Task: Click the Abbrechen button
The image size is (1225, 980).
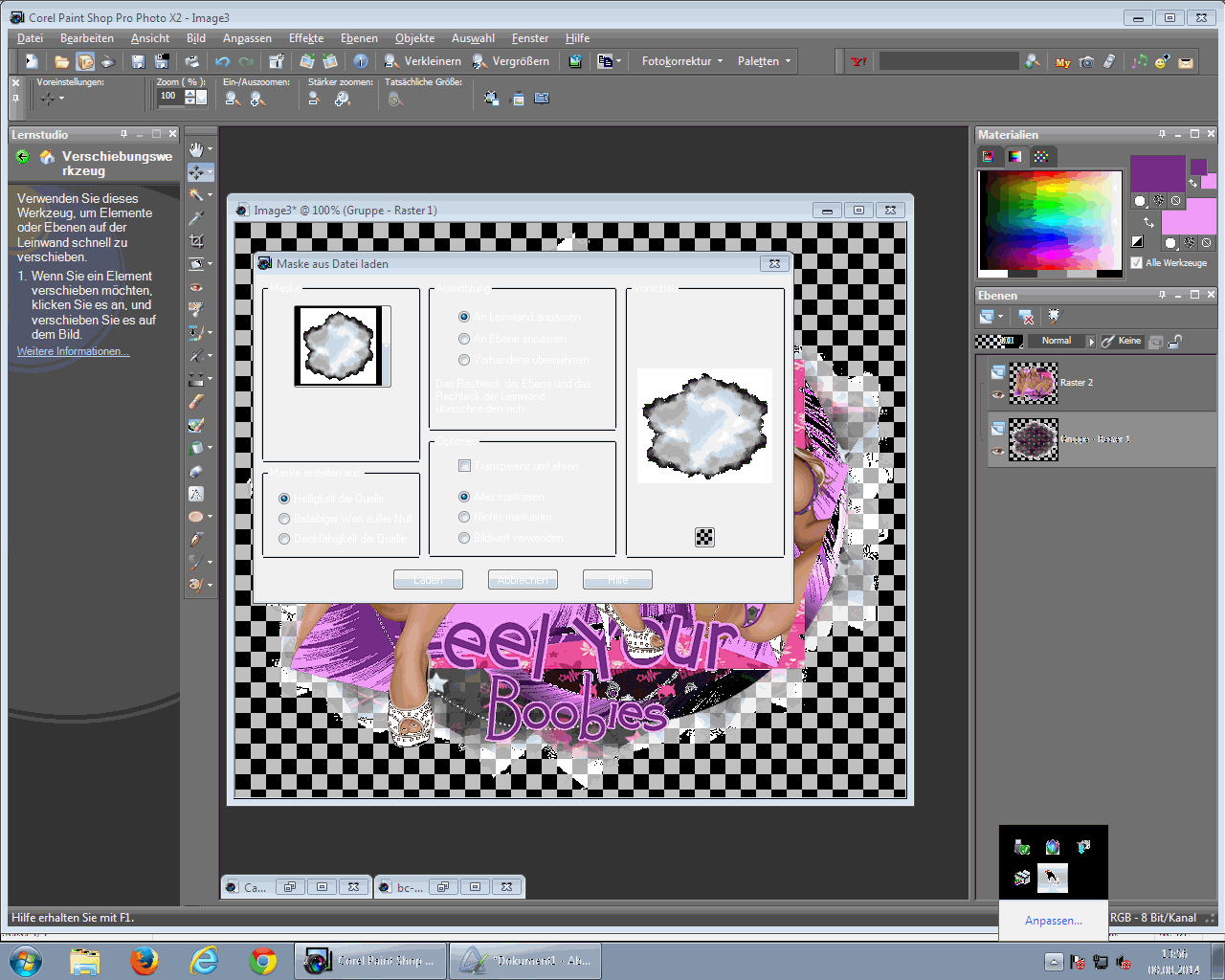Action: coord(523,580)
